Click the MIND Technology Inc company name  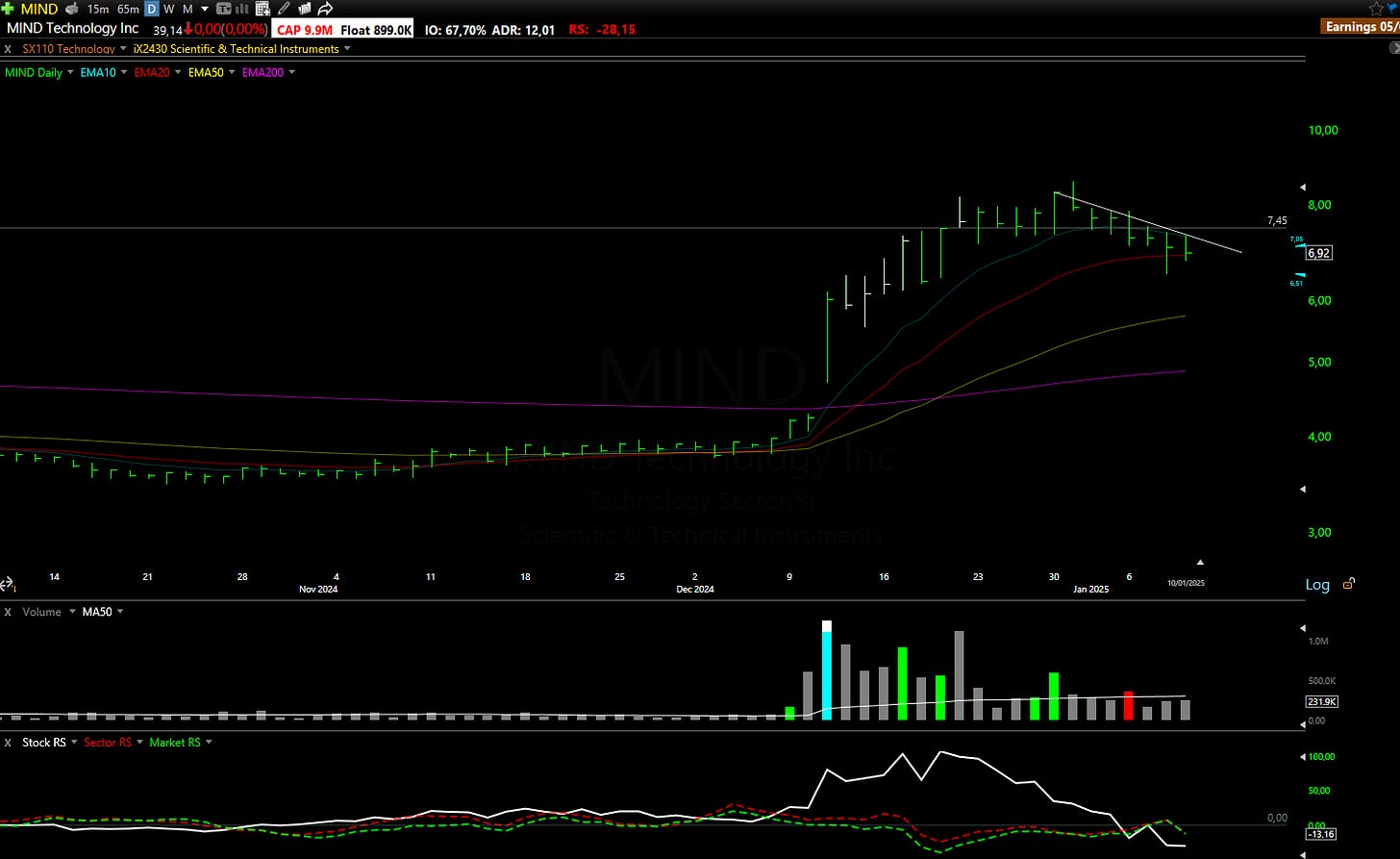tap(73, 28)
